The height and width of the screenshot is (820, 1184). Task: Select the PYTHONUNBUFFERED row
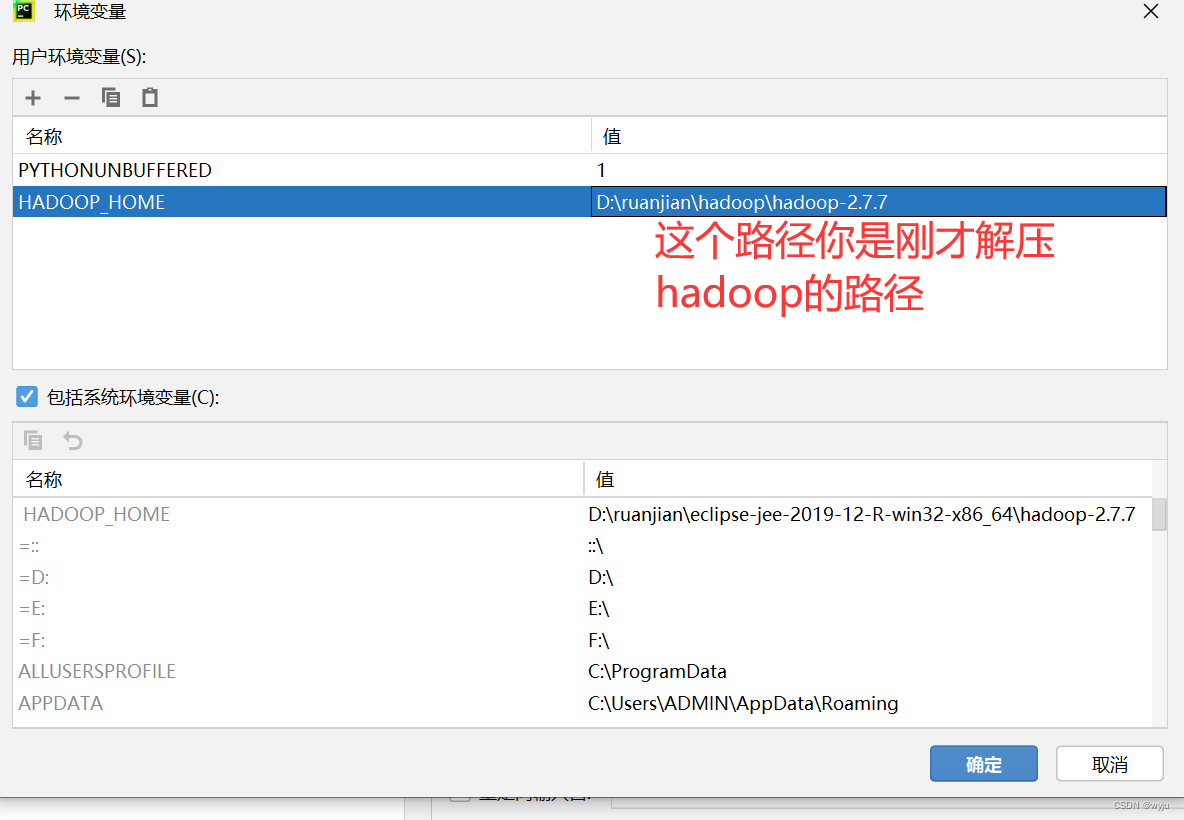coord(590,170)
